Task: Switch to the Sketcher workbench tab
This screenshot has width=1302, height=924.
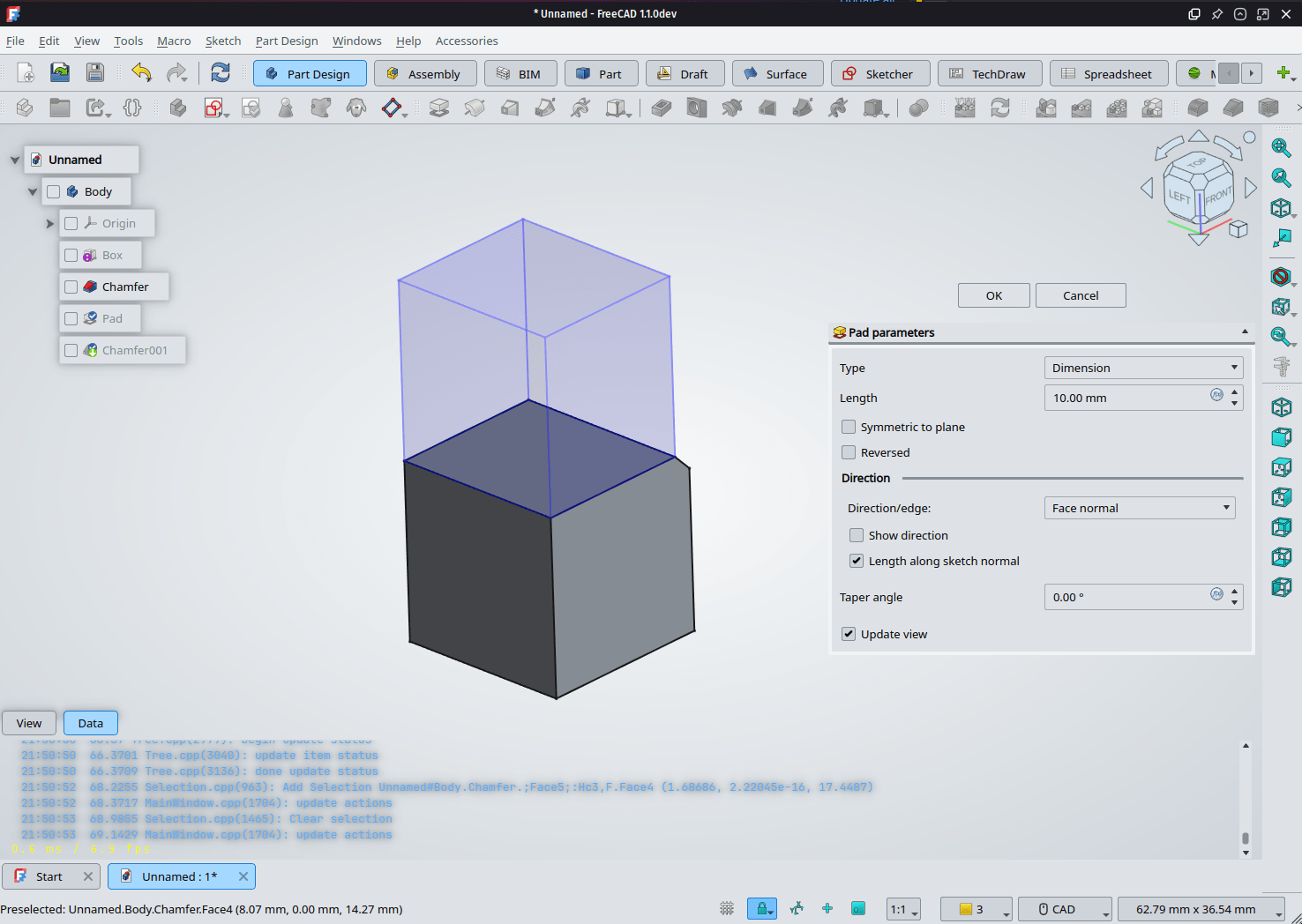Action: [879, 74]
